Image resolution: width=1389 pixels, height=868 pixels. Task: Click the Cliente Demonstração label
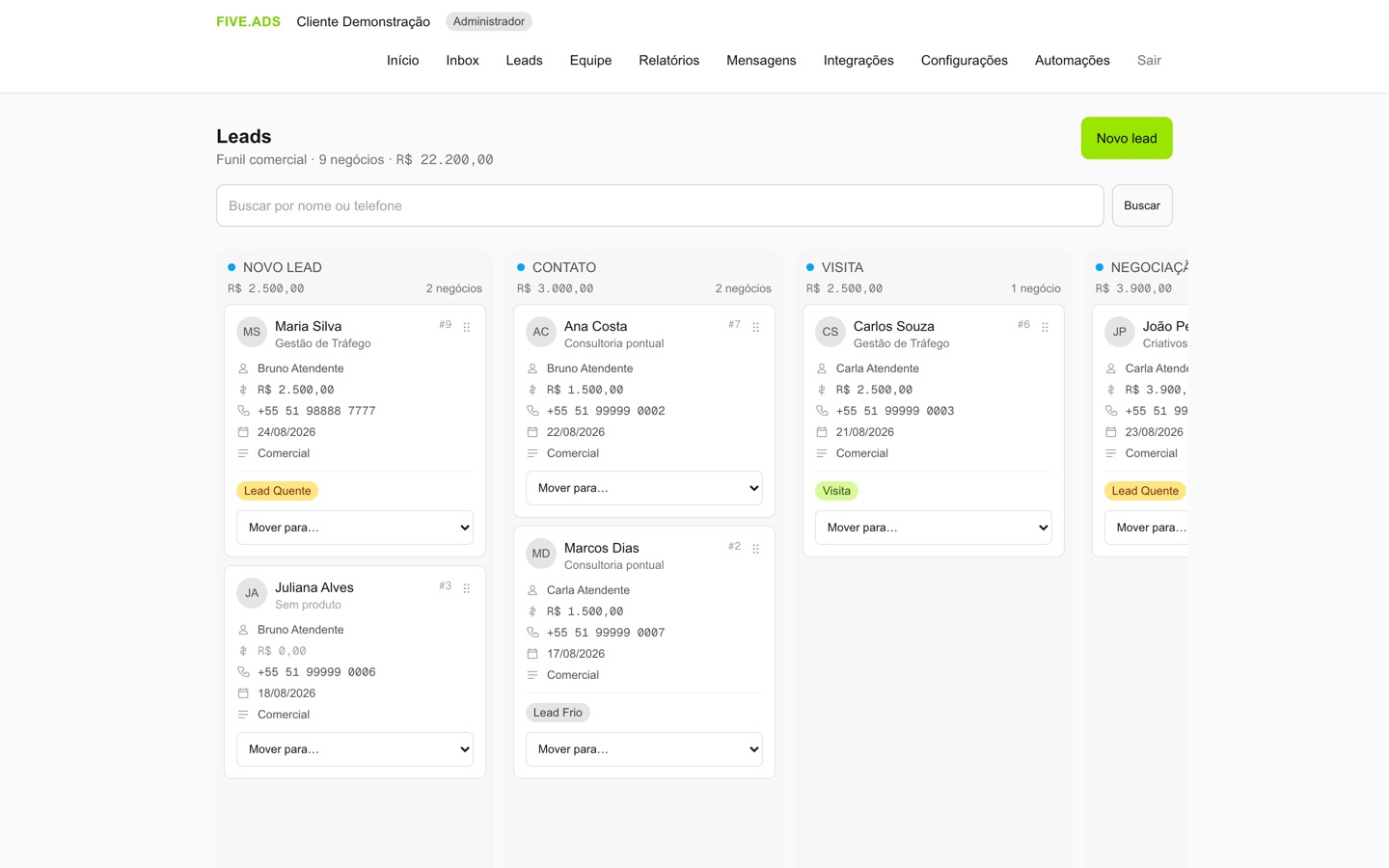[x=364, y=21]
